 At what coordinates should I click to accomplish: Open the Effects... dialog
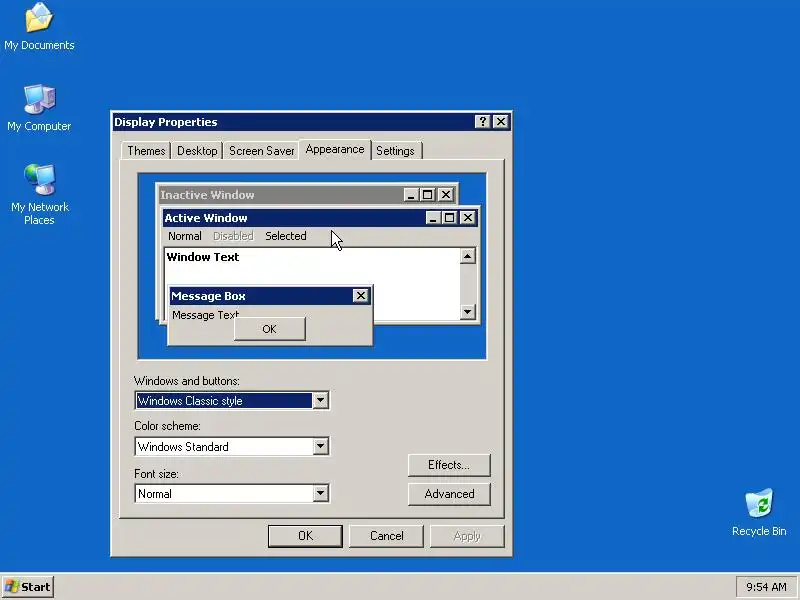(x=449, y=465)
